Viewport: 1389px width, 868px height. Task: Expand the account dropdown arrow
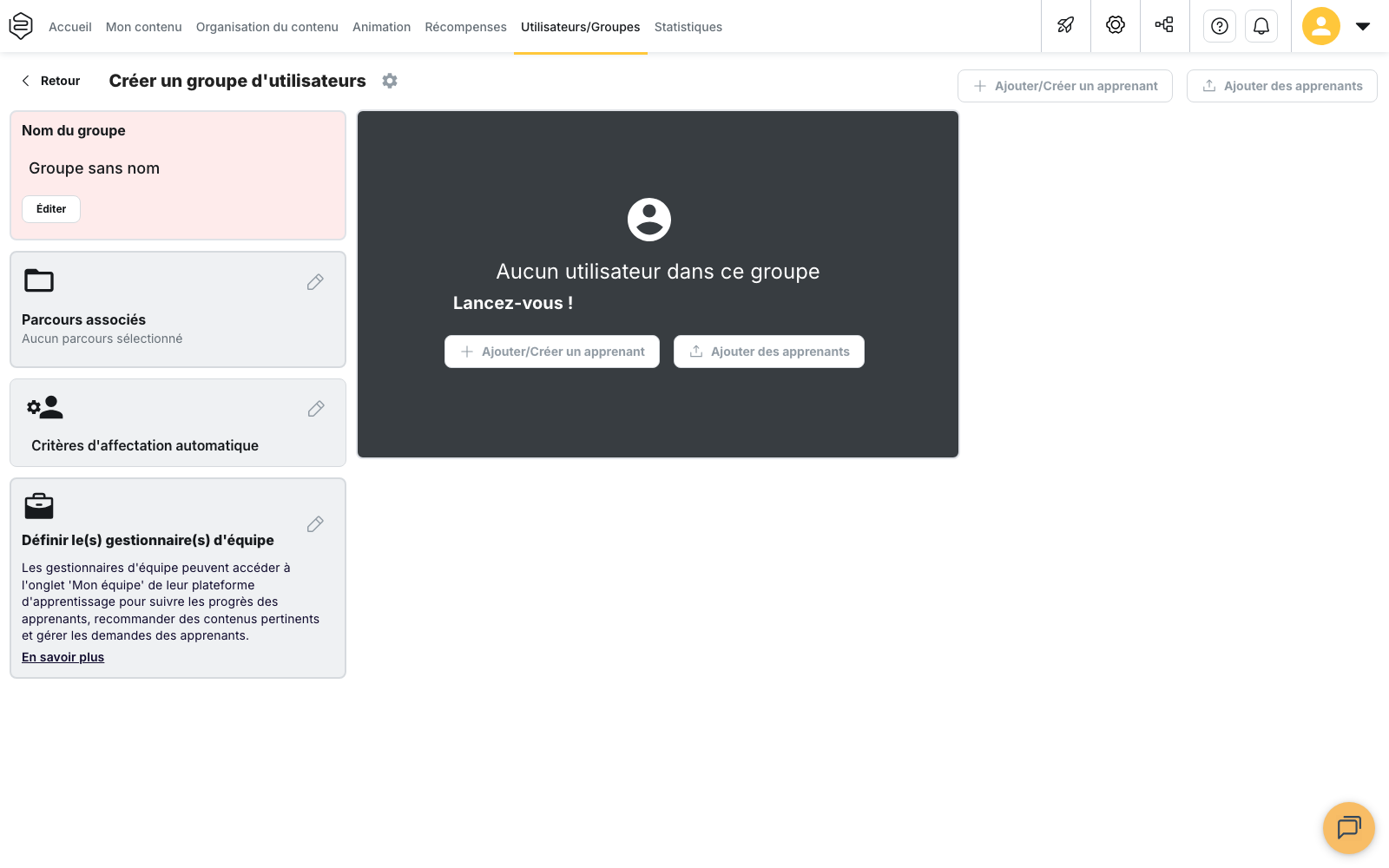(1363, 26)
